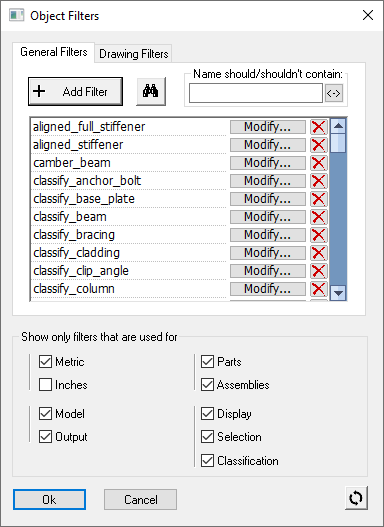The image size is (384, 527).
Task: Click the name contains text field
Action: (256, 93)
